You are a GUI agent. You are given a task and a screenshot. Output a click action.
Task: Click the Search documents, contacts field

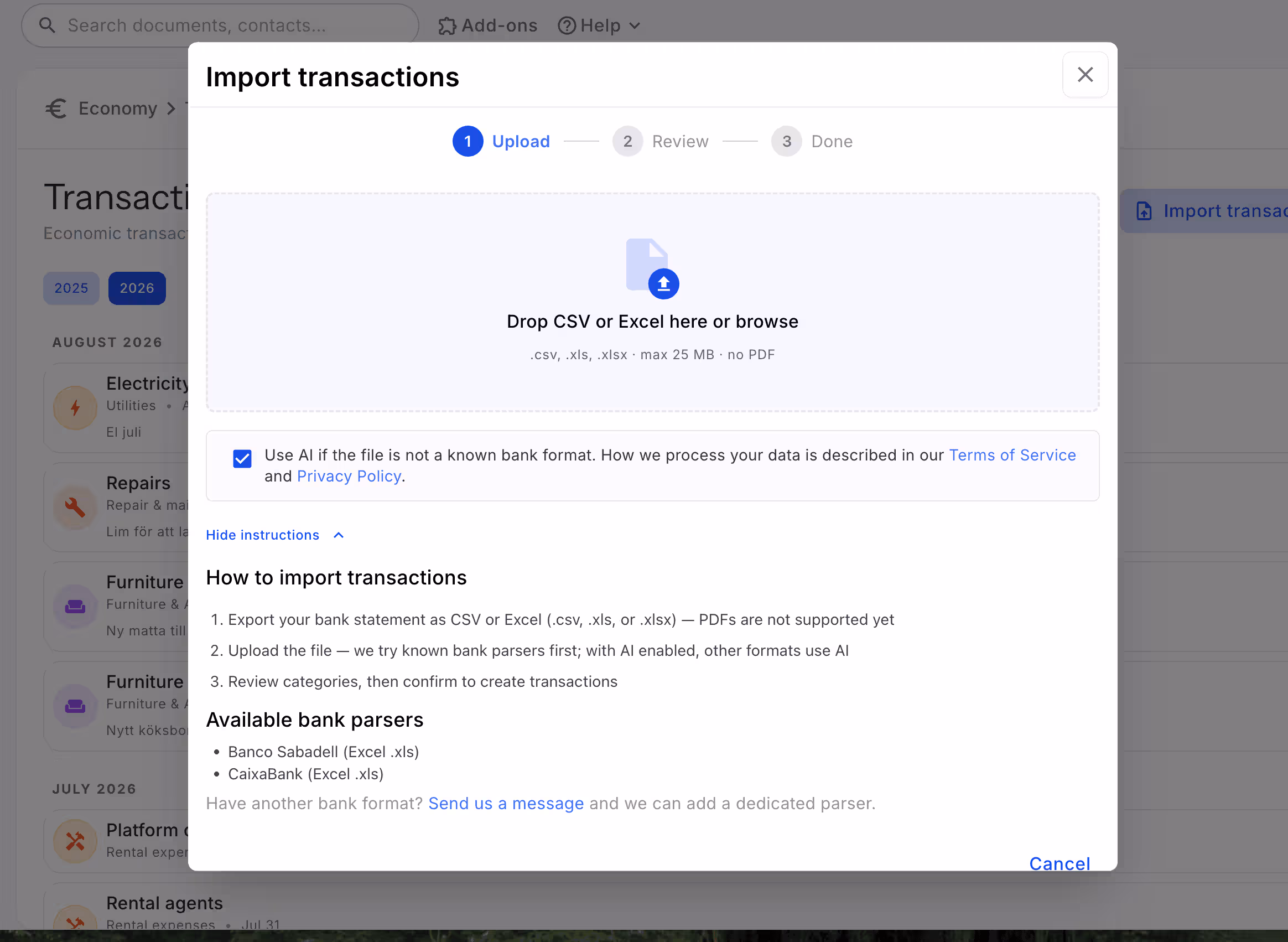pyautogui.click(x=220, y=25)
